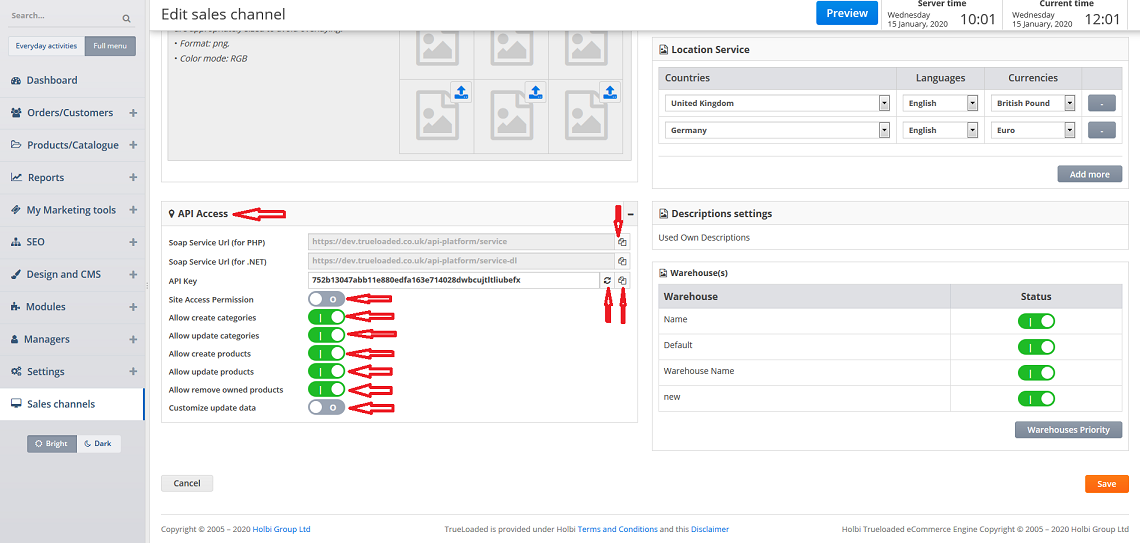
Task: Click into the API Key text field
Action: tap(454, 281)
